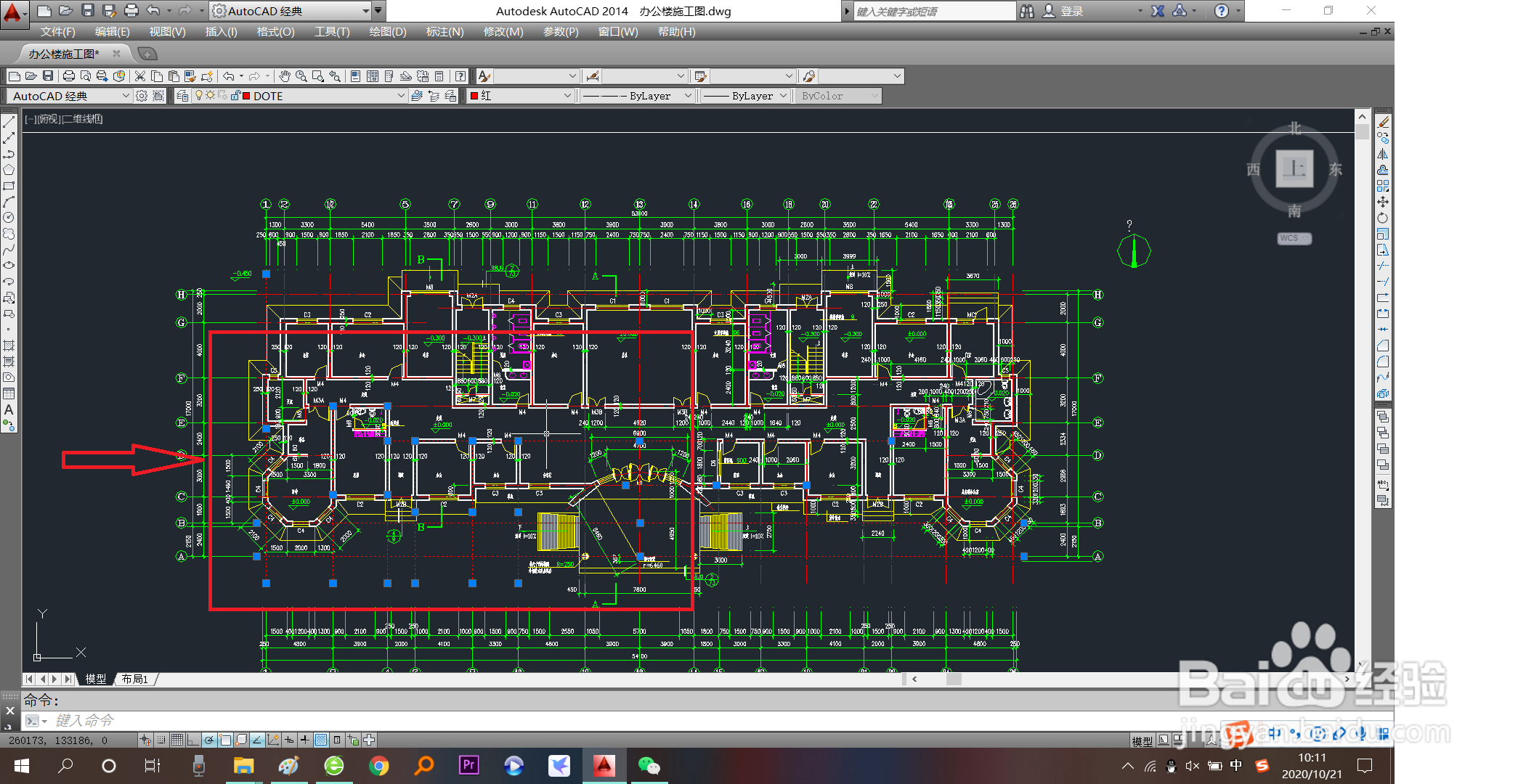Click the 二维线框 visual style label
This screenshot has width=1534, height=784.
(84, 119)
